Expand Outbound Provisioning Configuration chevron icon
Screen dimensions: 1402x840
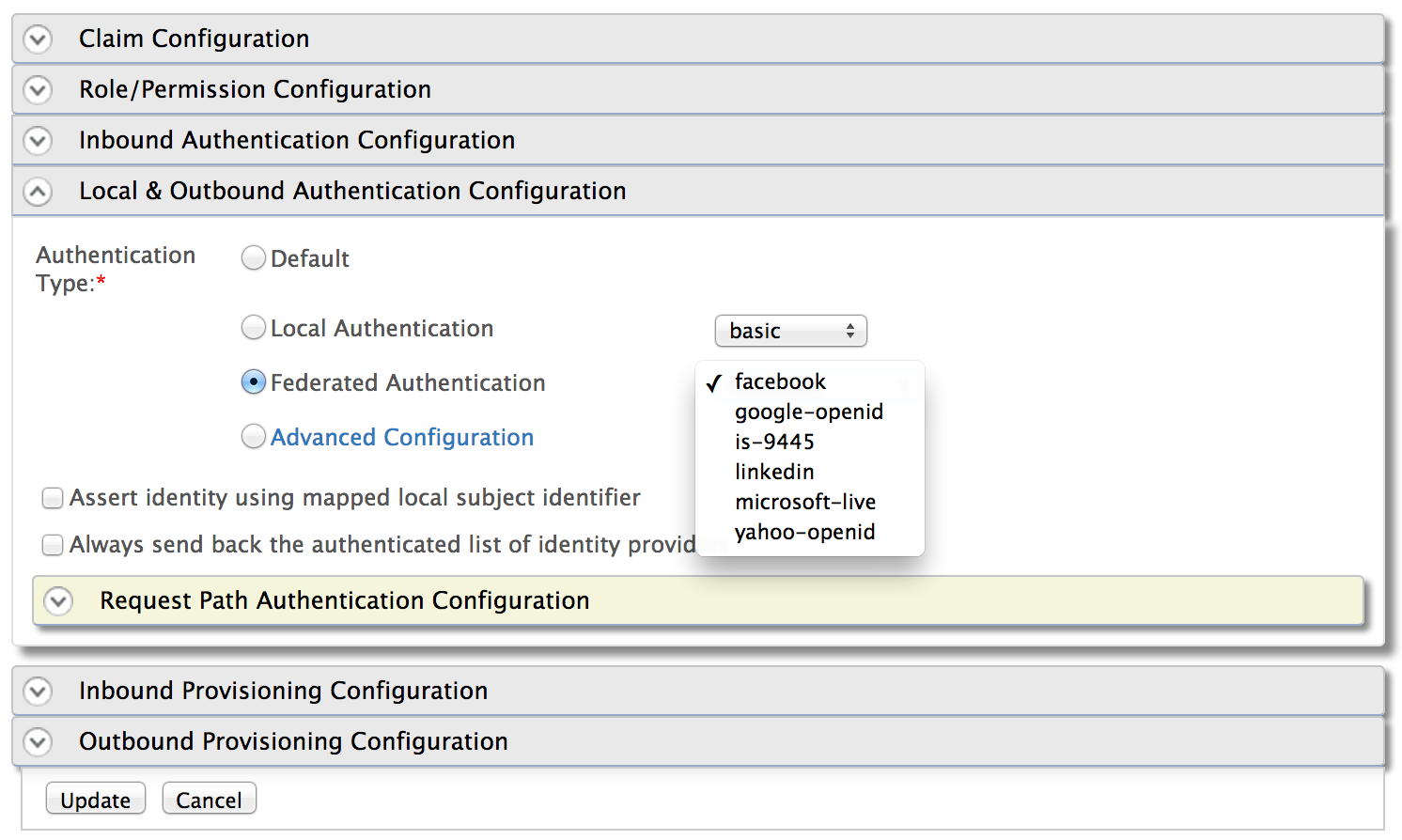coord(38,742)
